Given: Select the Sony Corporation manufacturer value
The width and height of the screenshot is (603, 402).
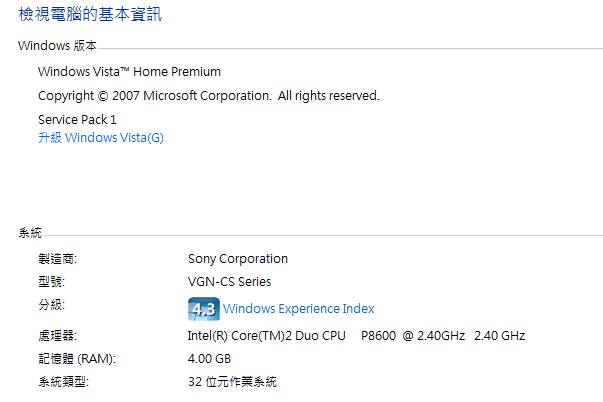Looking at the screenshot, I should [238, 259].
